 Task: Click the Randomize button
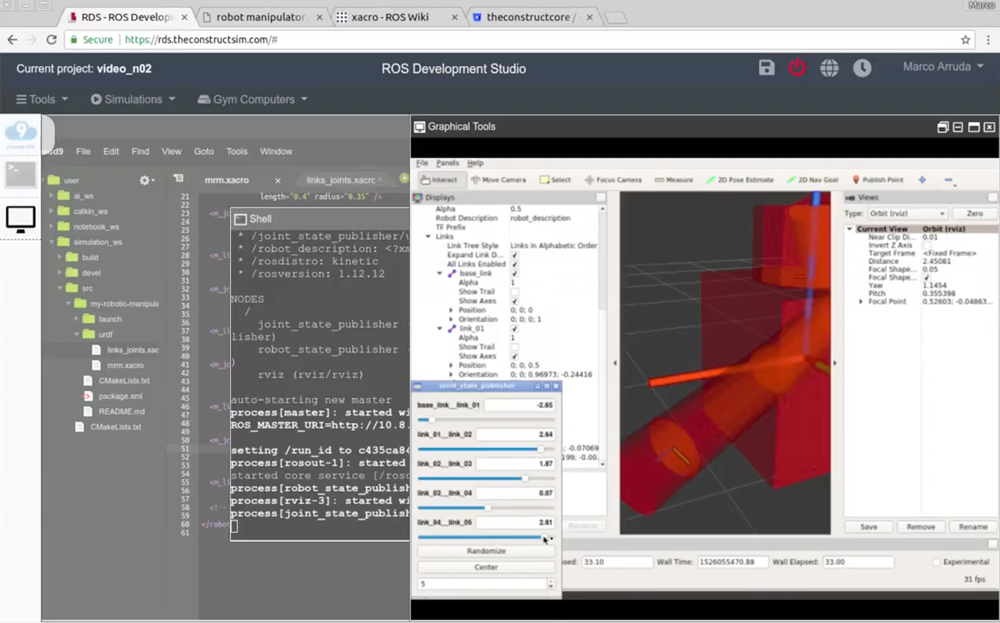(486, 551)
